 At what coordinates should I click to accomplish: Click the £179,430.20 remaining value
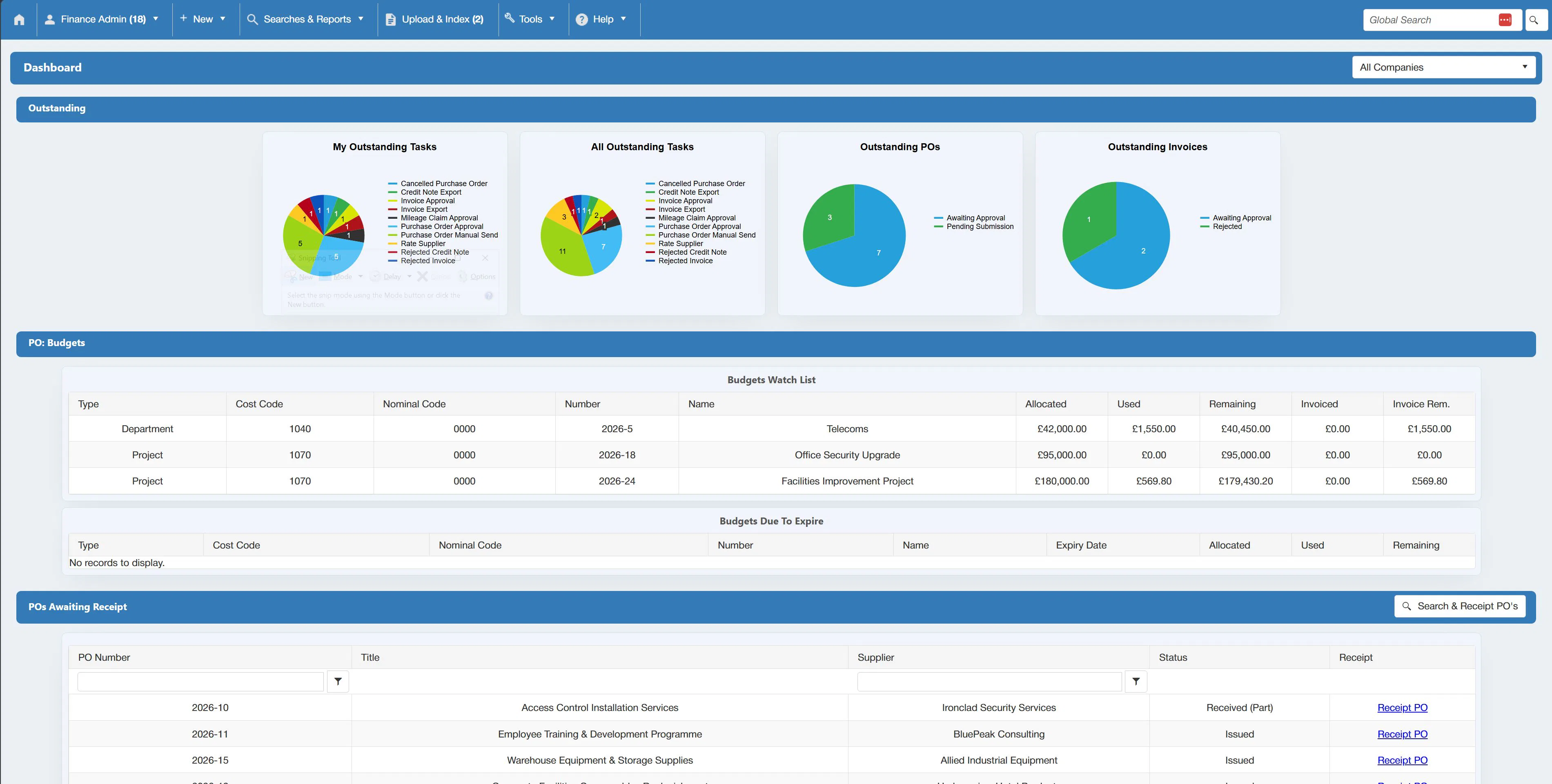click(x=1245, y=481)
